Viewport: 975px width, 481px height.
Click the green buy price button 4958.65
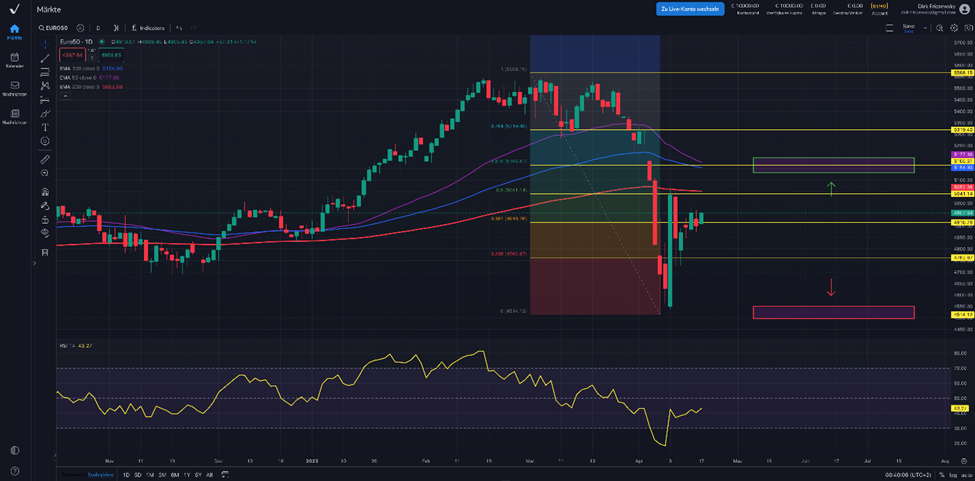[111, 55]
